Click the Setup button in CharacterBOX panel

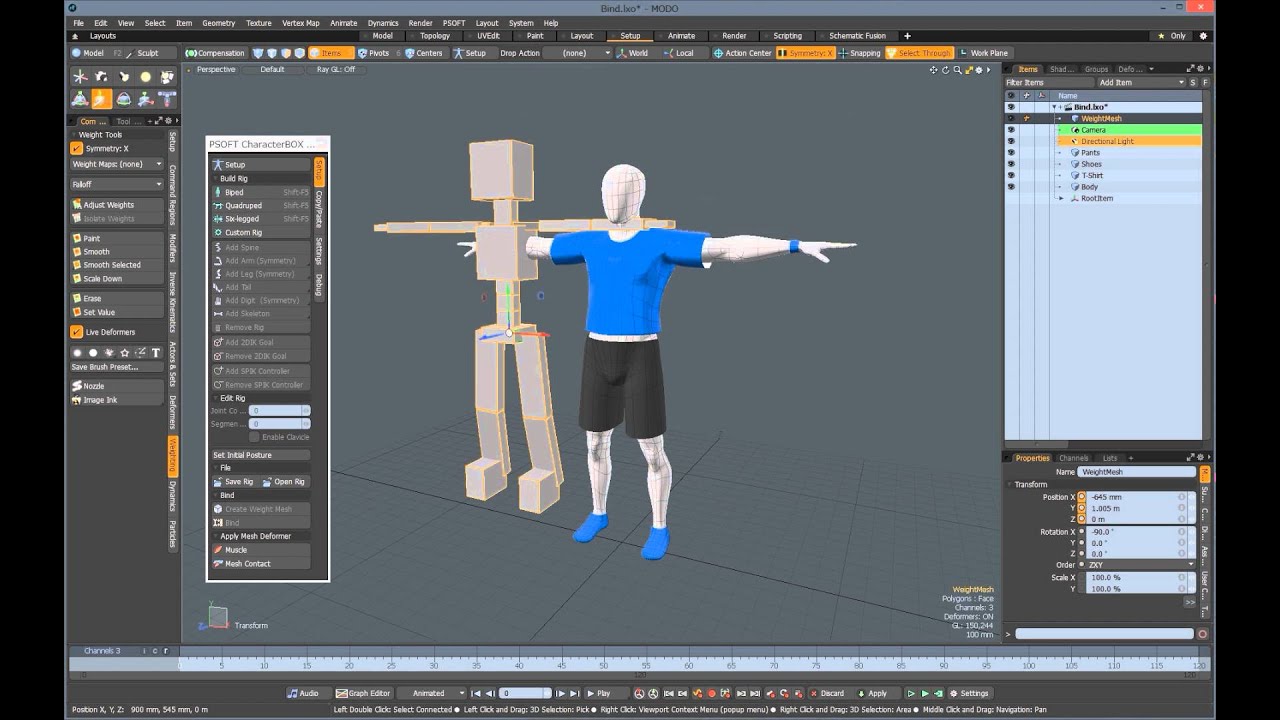[260, 164]
